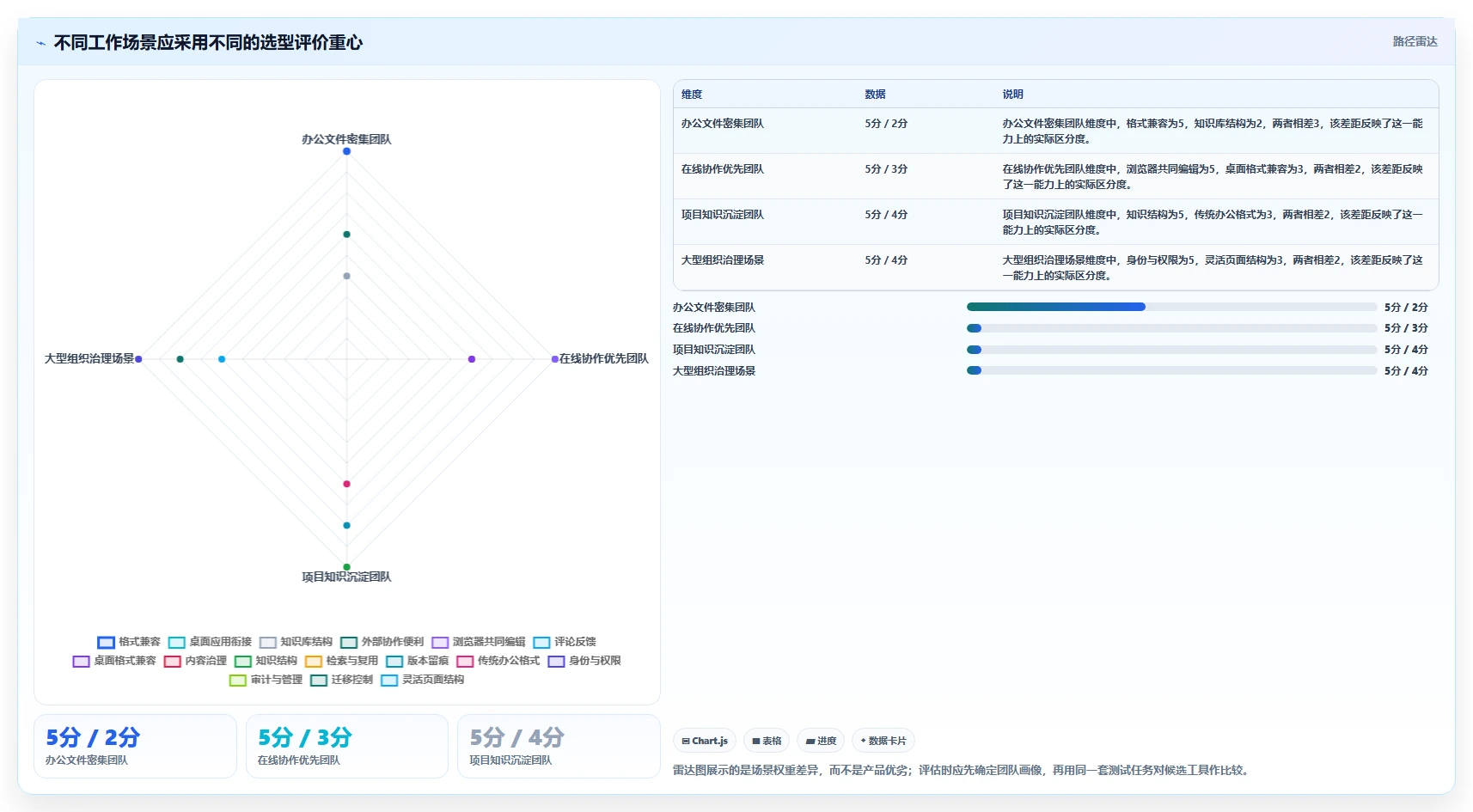Viewport: 1473px width, 812px height.
Task: Click the green point at 项目知识沉淀团队 axis tip
Action: (x=347, y=567)
